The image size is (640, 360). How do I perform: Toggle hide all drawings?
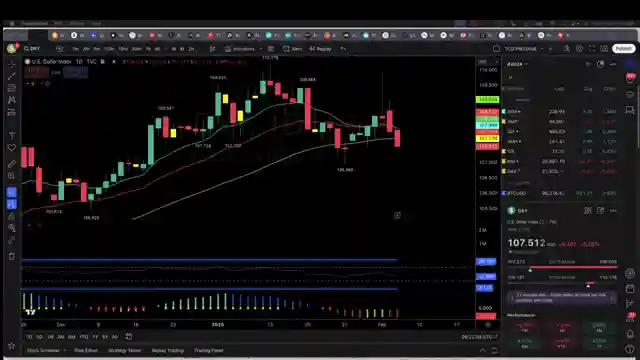(x=11, y=228)
